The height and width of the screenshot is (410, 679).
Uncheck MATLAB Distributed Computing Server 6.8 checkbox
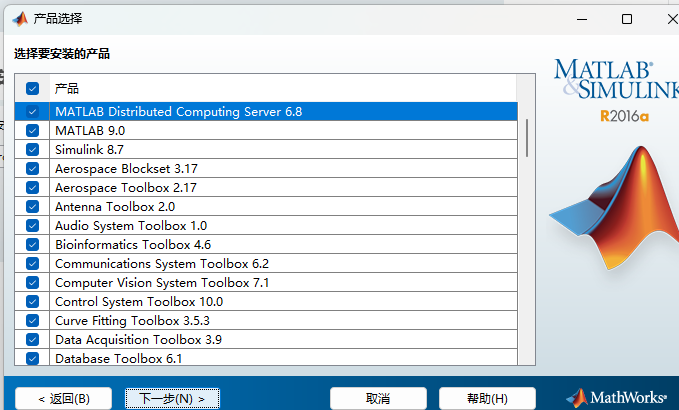32,111
